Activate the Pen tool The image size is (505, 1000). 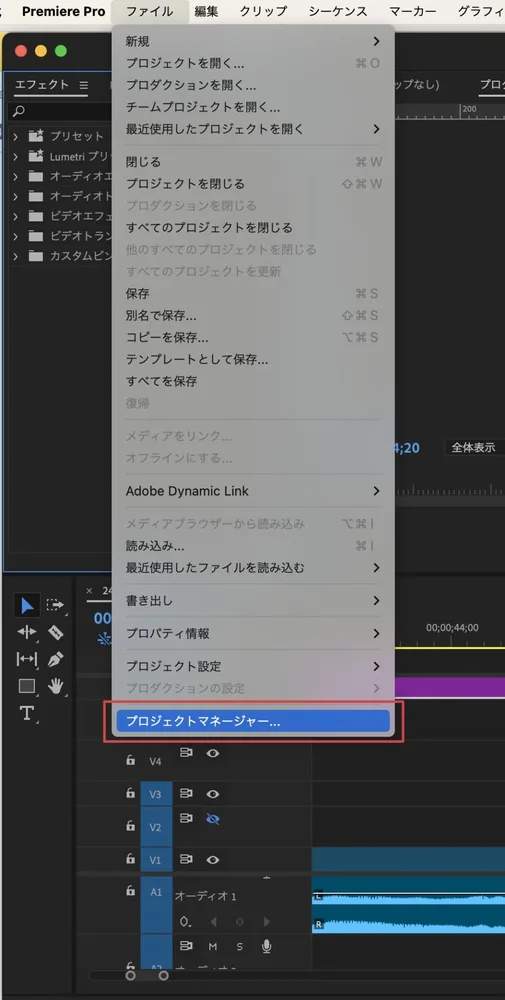[x=55, y=659]
